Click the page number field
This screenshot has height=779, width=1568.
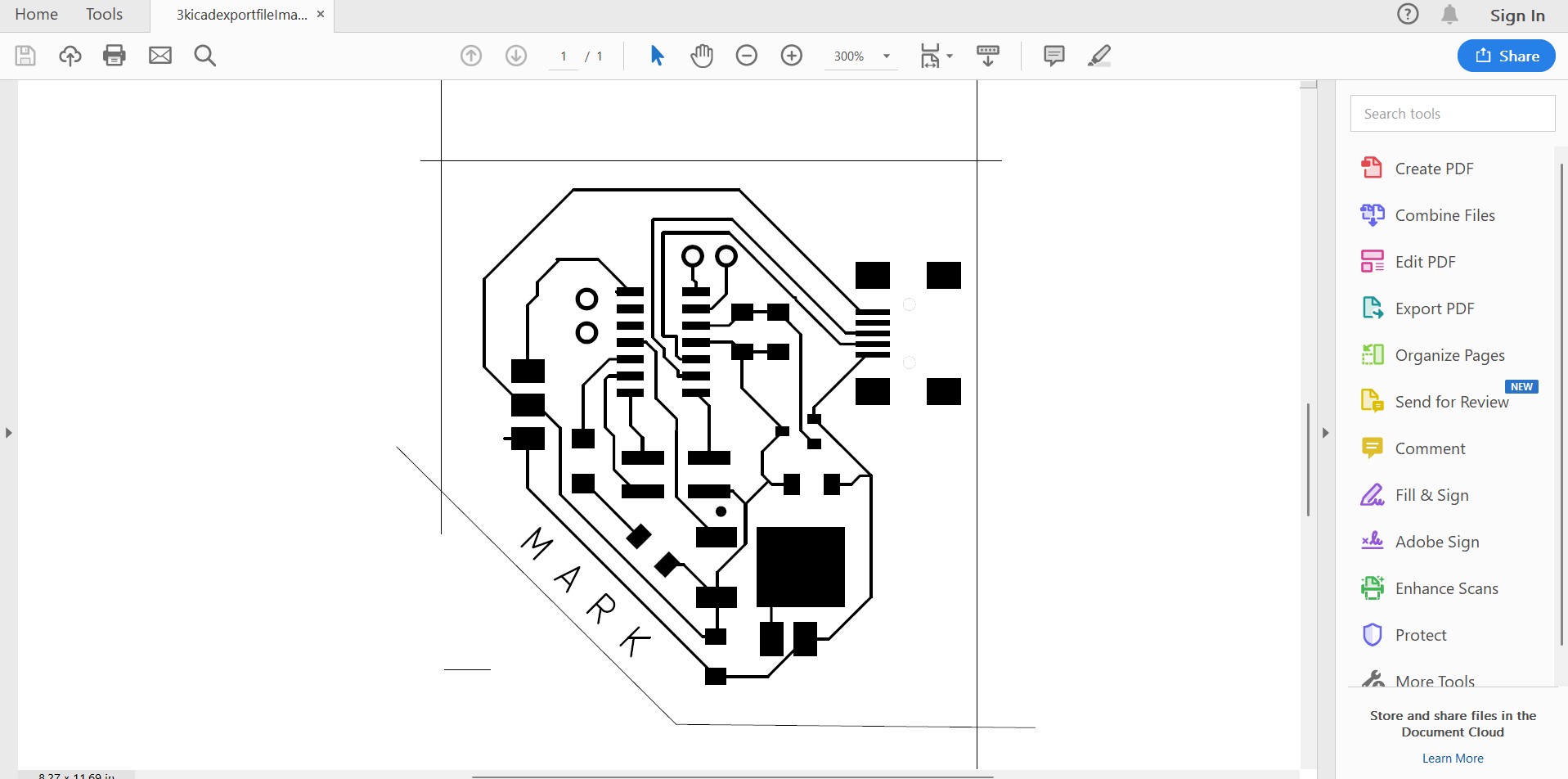tap(563, 56)
